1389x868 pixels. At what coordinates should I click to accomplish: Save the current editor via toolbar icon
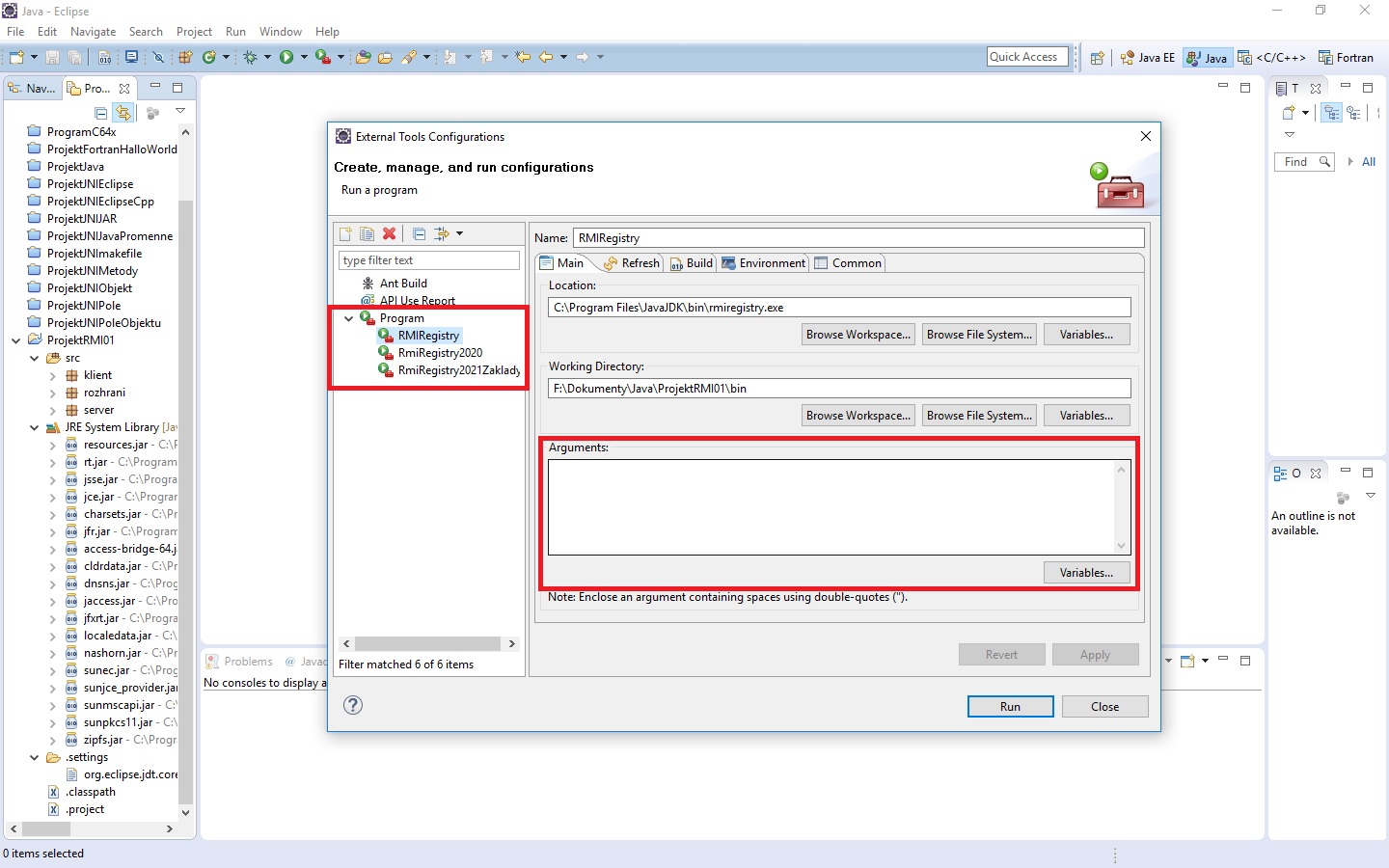(x=51, y=57)
